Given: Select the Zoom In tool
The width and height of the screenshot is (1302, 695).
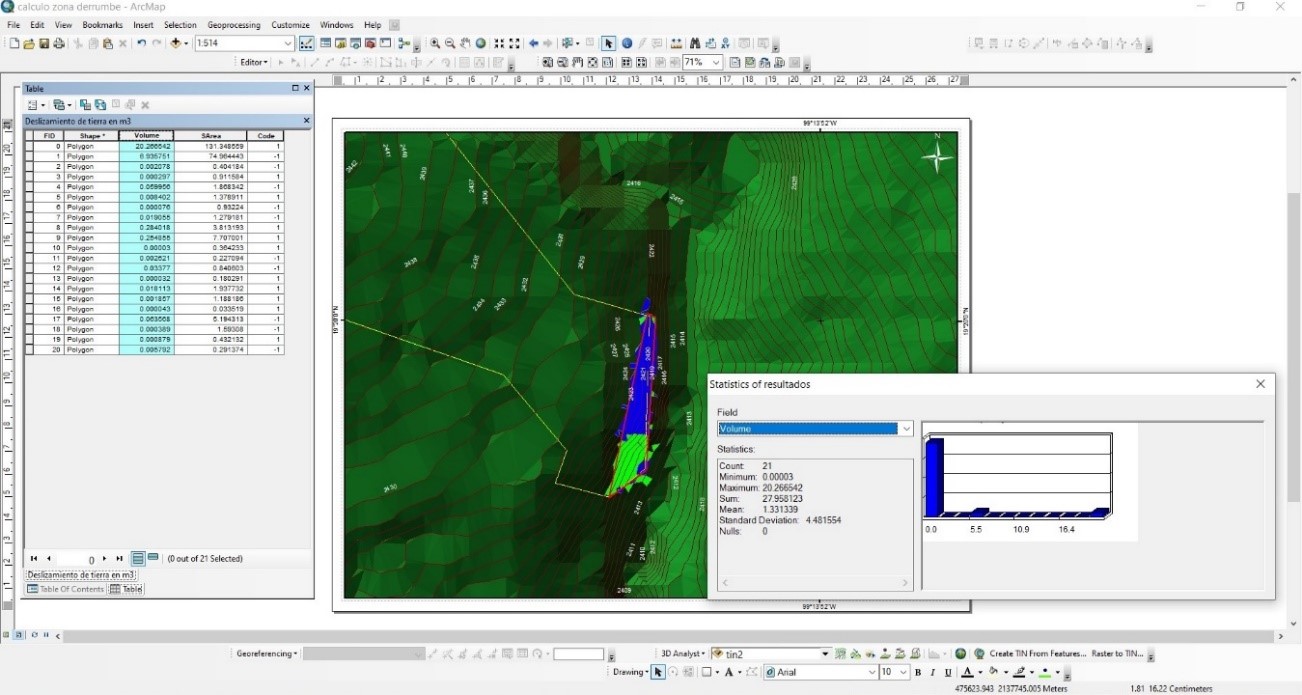Looking at the screenshot, I should click(435, 44).
